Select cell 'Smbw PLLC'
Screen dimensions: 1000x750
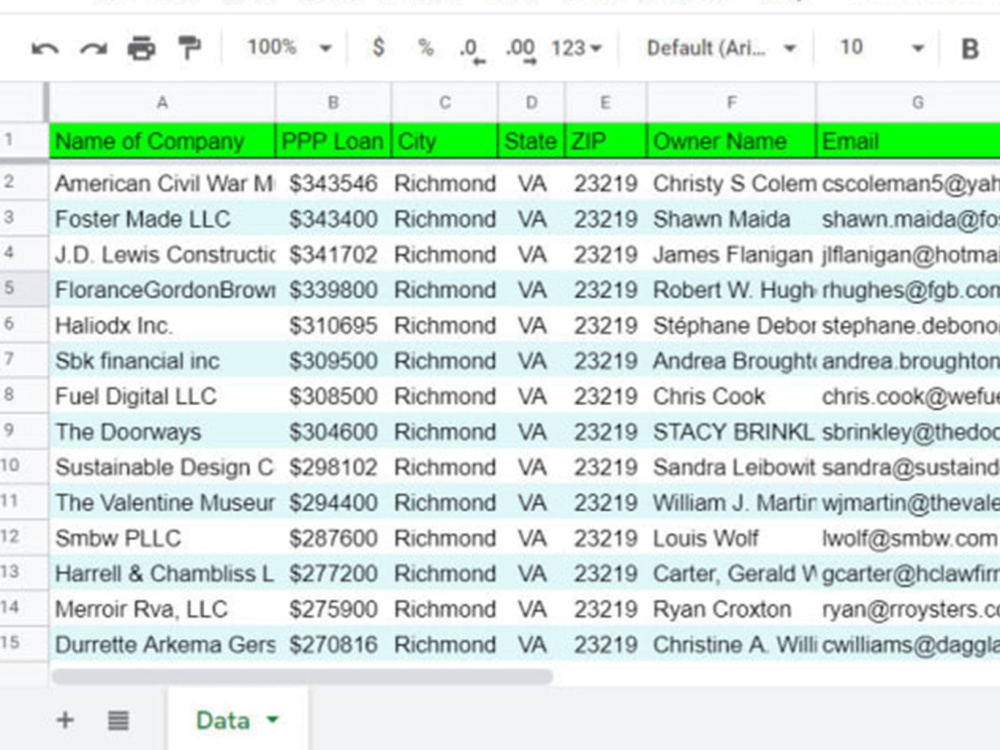point(163,539)
